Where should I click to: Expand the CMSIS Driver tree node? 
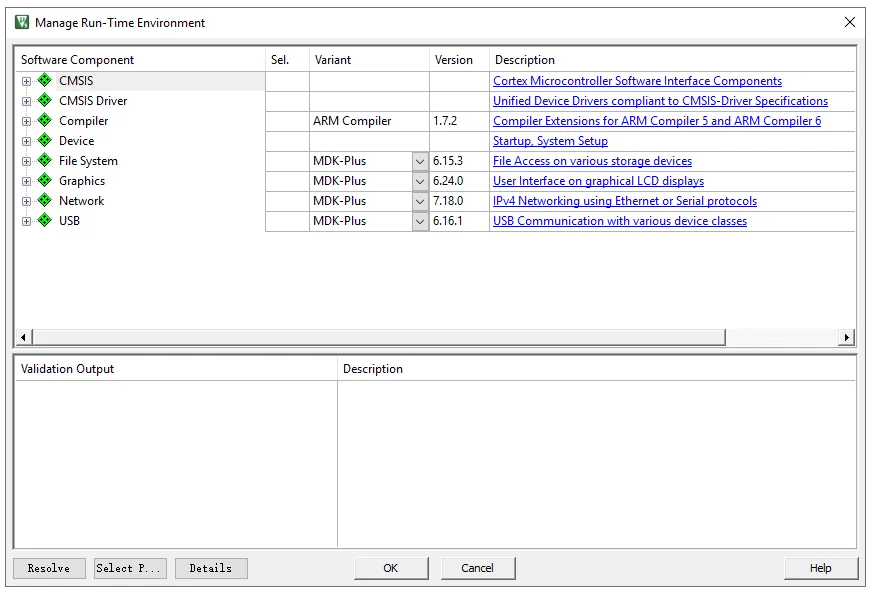tap(26, 102)
